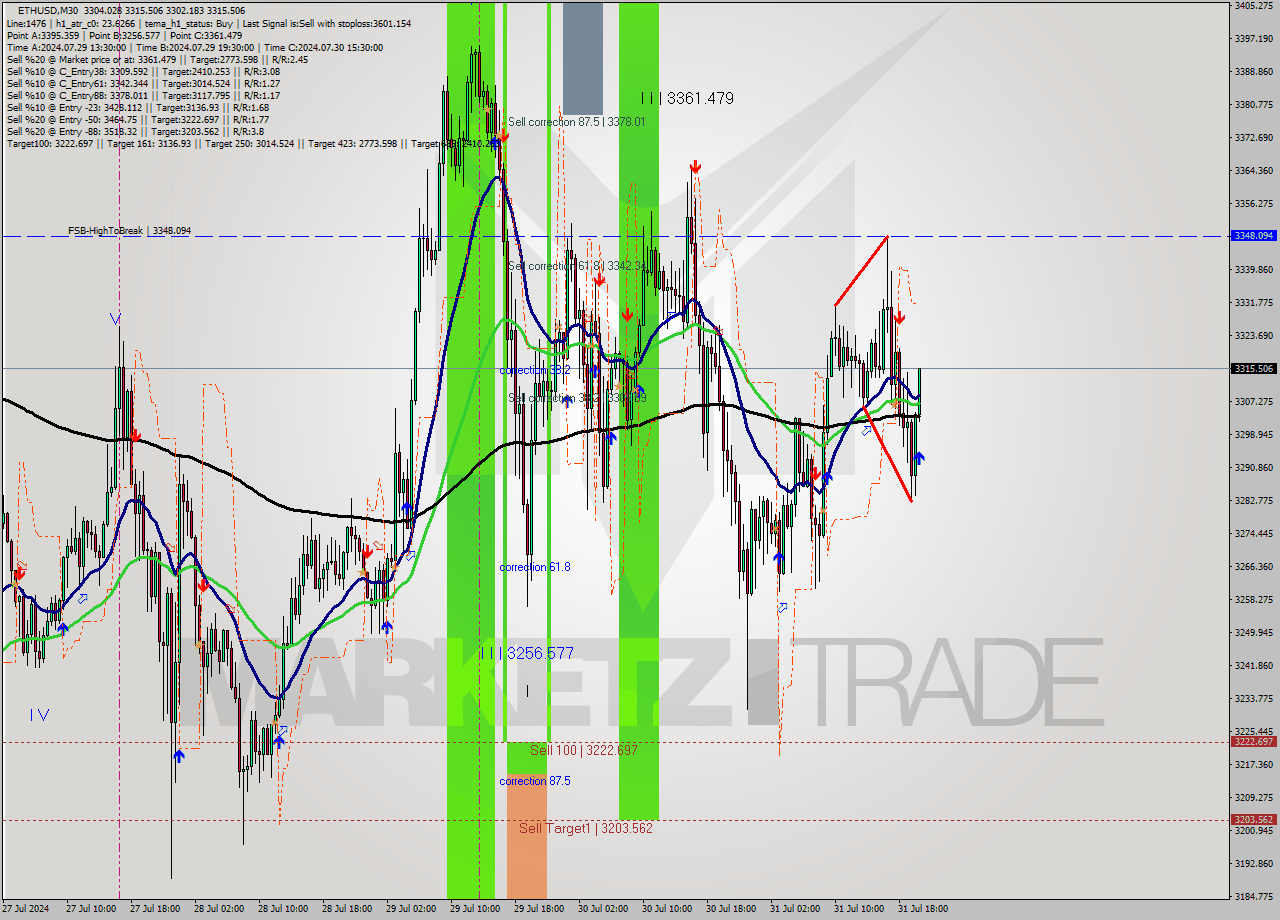The image size is (1280, 920).
Task: Click the gray rectangle at chart top
Action: (583, 58)
